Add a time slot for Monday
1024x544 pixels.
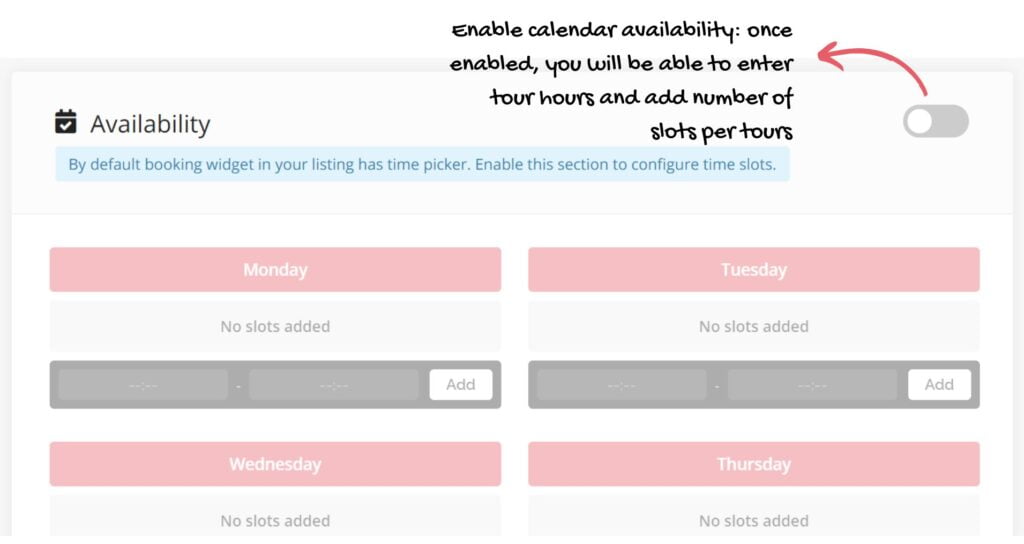[x=460, y=385]
